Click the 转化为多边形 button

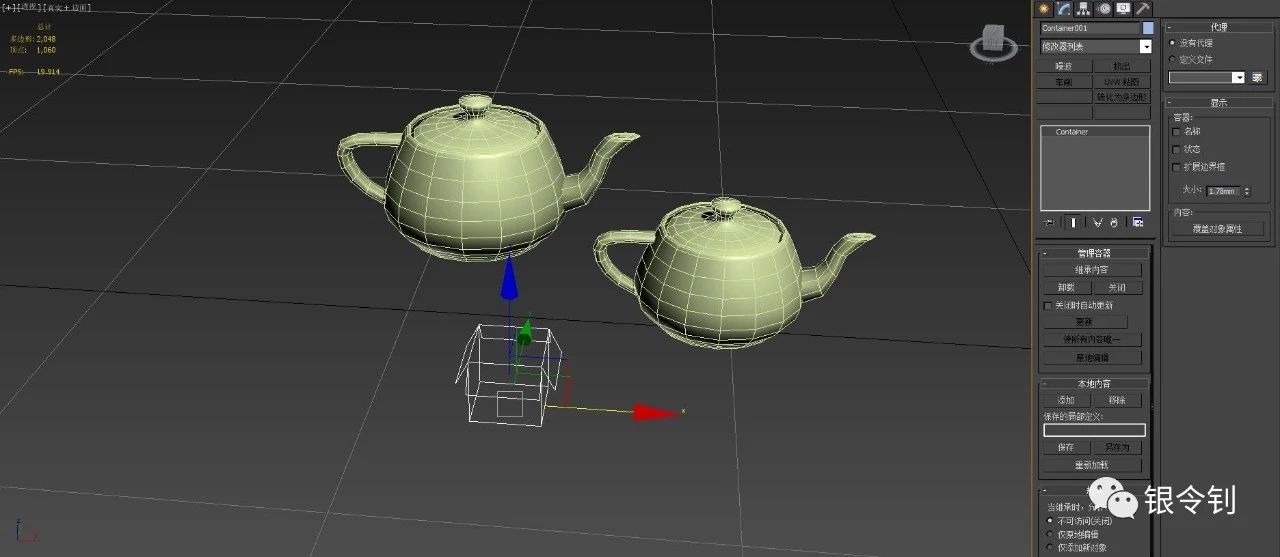(1122, 97)
